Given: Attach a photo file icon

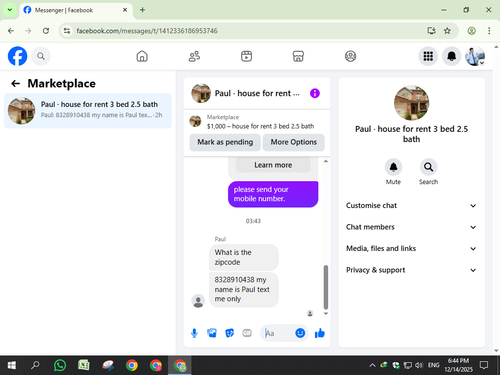Looking at the screenshot, I should coord(212,333).
